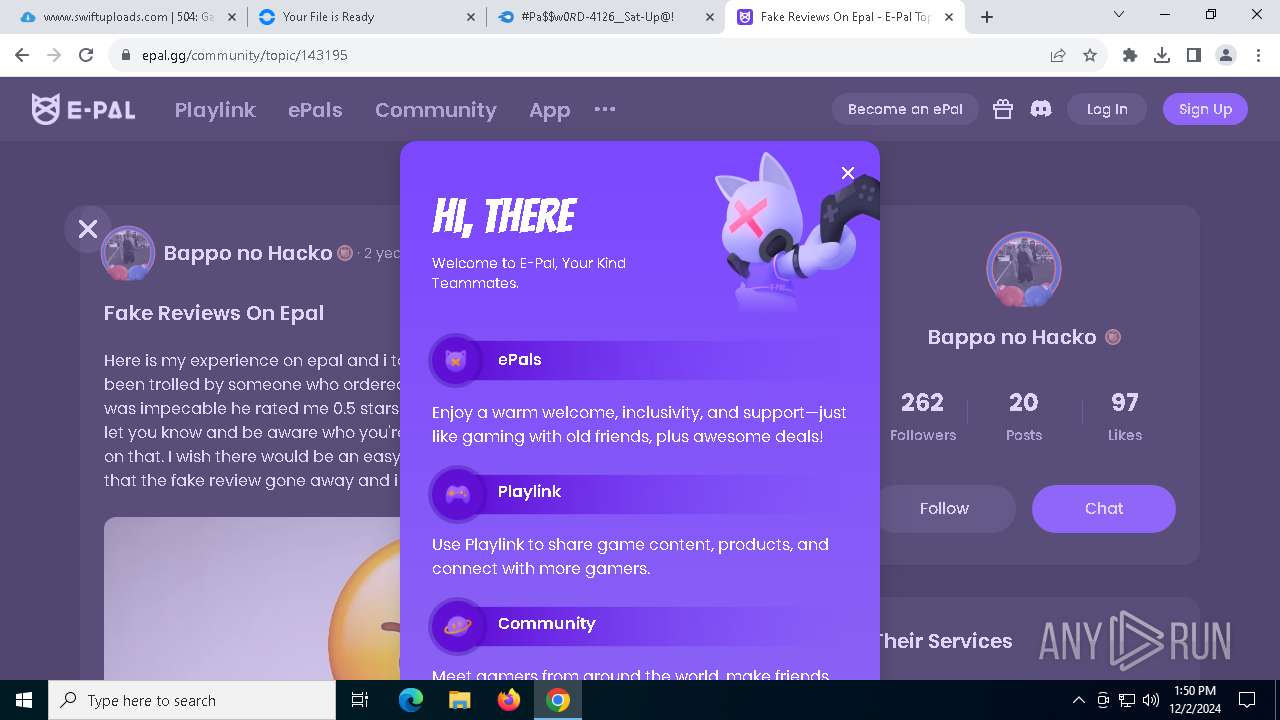Click the 97 Likes count

point(1125,416)
